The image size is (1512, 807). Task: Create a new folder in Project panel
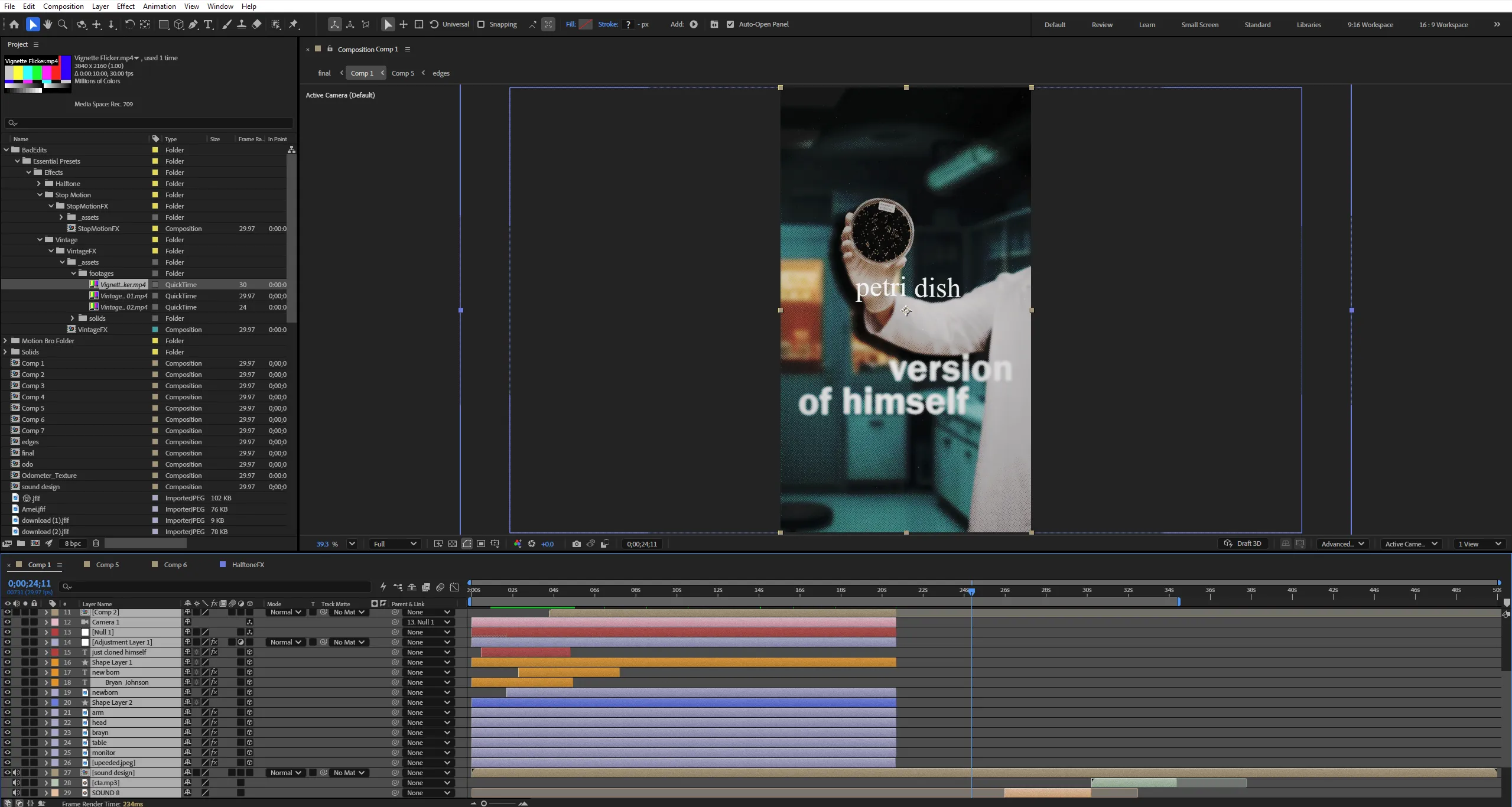[x=21, y=544]
